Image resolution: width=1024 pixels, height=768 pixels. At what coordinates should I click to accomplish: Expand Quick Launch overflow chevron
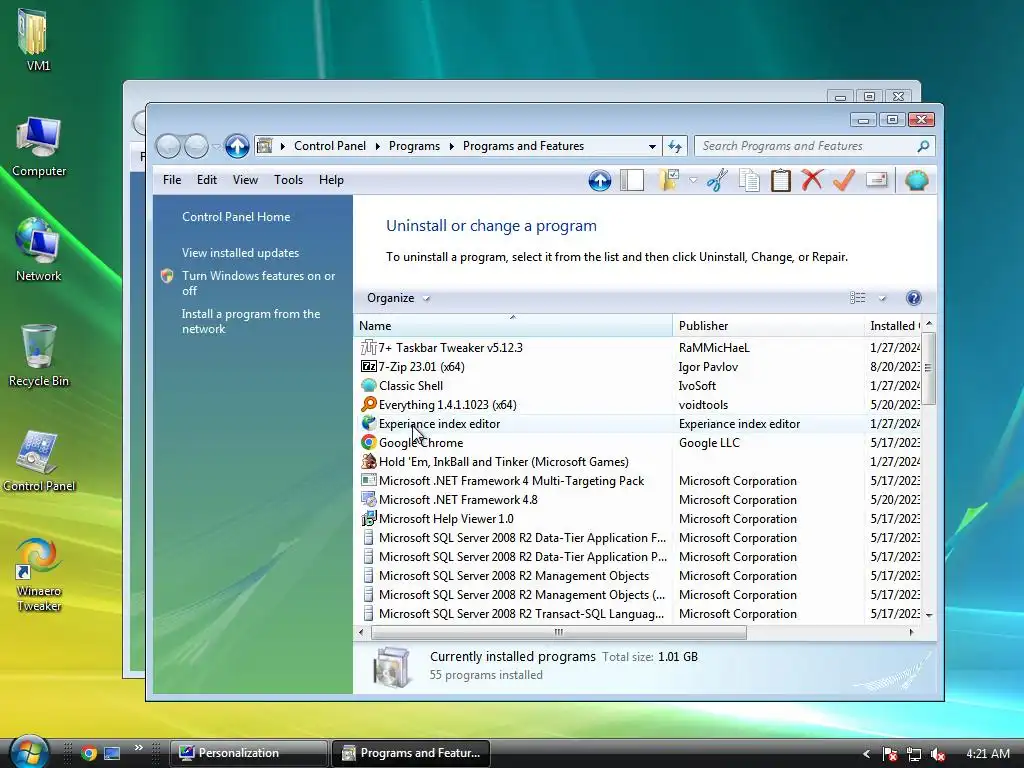point(138,748)
